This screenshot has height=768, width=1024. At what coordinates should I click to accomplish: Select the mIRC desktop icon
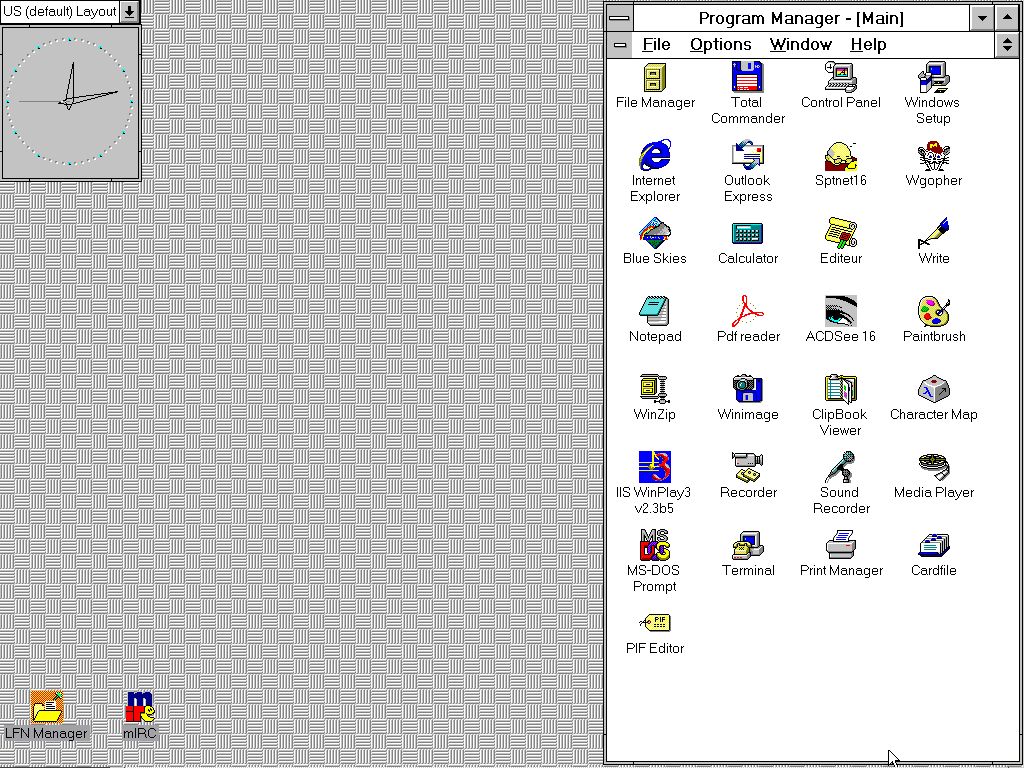(139, 708)
